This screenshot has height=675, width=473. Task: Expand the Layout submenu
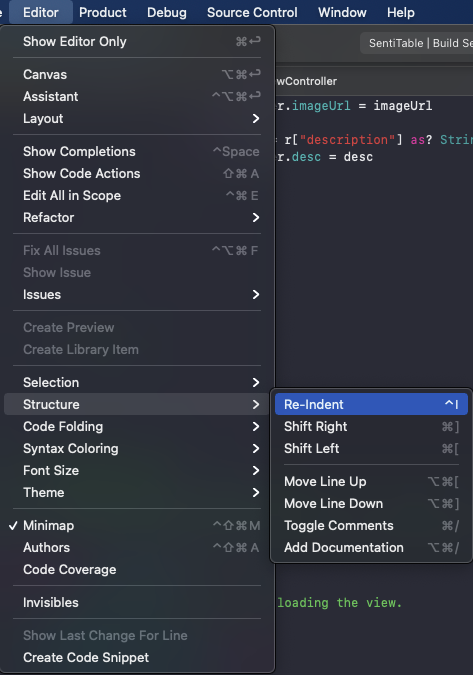pyautogui.click(x=139, y=118)
